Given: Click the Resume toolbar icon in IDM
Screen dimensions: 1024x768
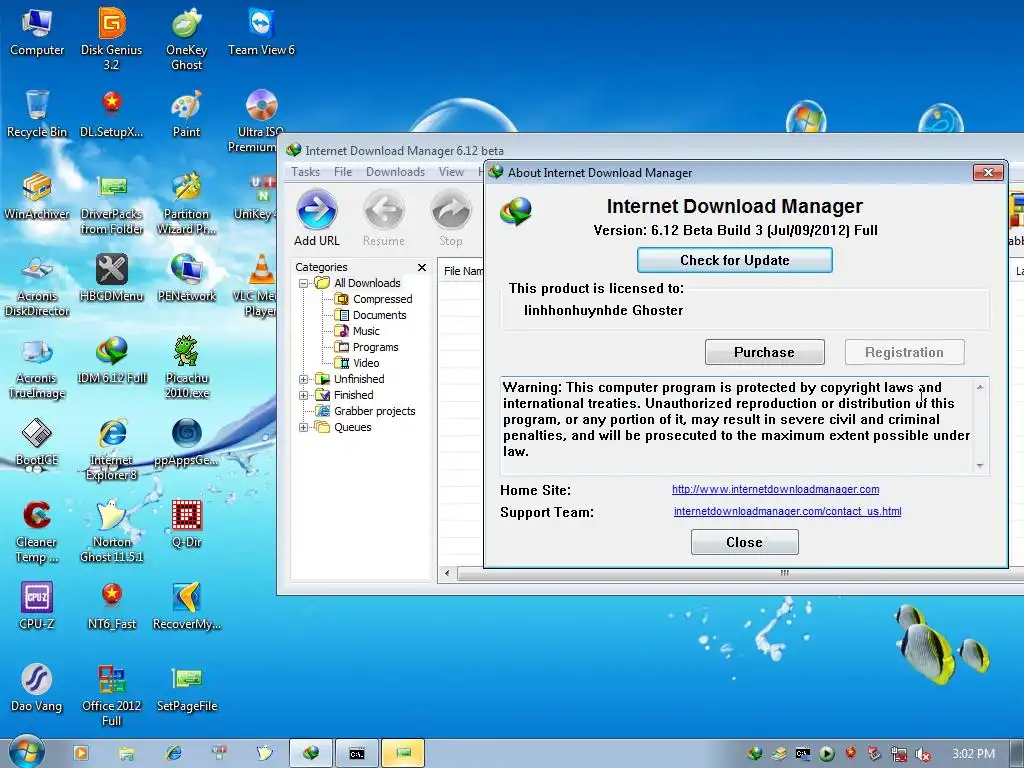Looking at the screenshot, I should point(383,218).
